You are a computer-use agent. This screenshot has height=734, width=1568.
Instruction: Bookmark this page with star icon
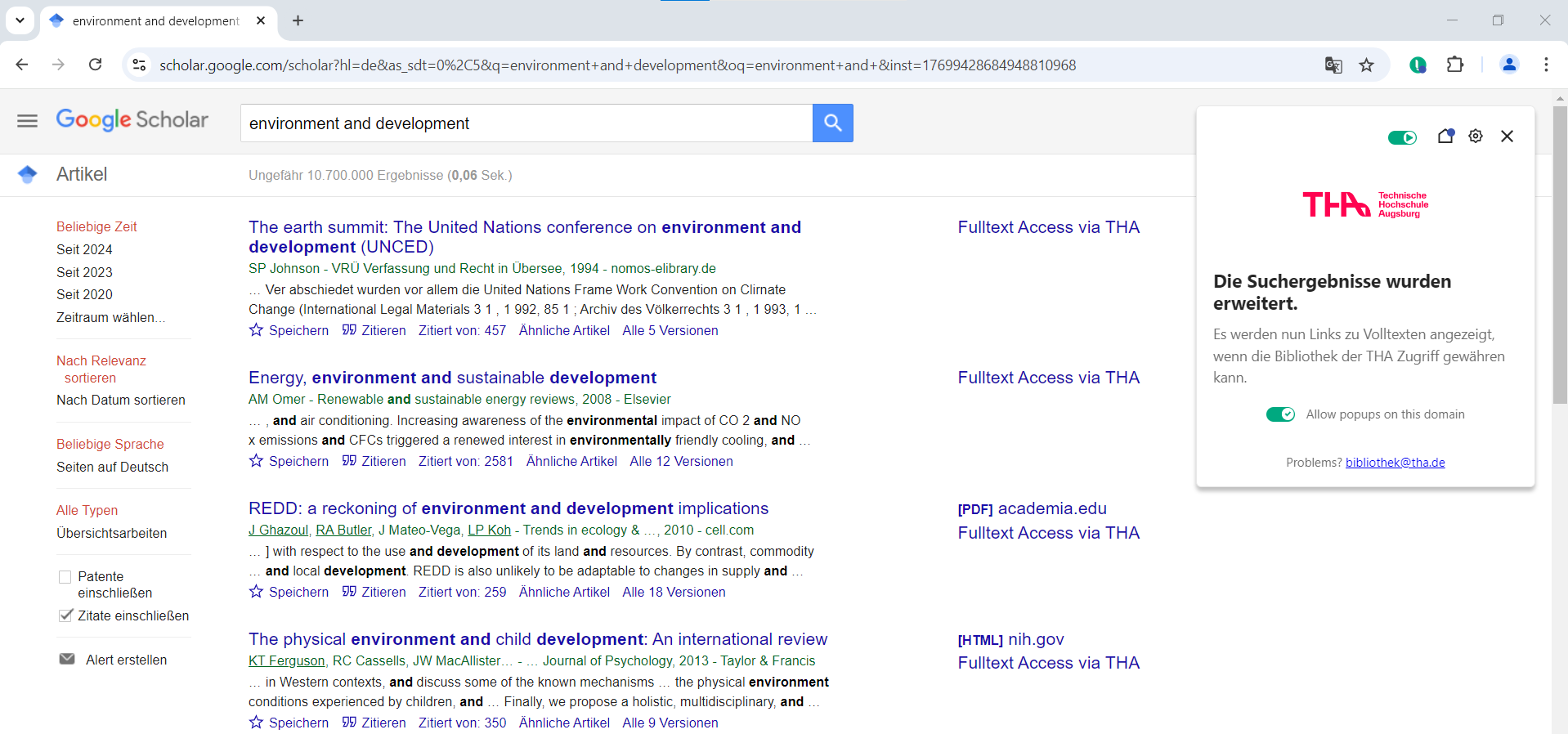click(x=1366, y=65)
